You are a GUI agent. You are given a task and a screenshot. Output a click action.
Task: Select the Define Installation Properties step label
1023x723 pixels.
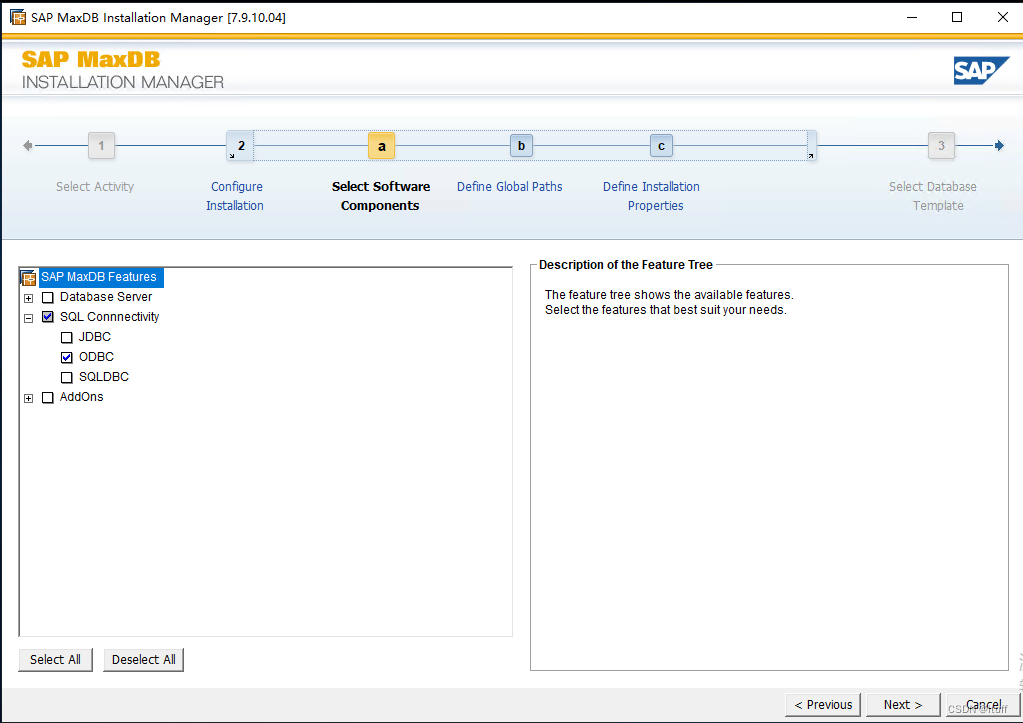651,196
